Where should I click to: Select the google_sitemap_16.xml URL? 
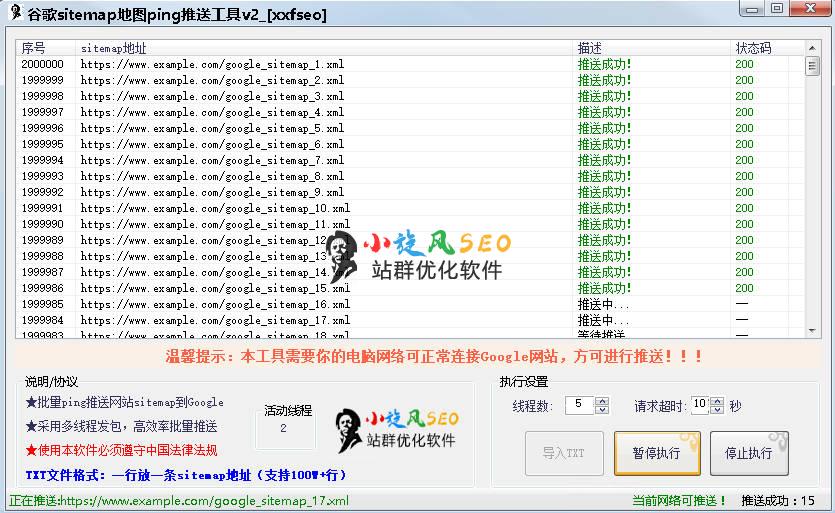[x=215, y=304]
